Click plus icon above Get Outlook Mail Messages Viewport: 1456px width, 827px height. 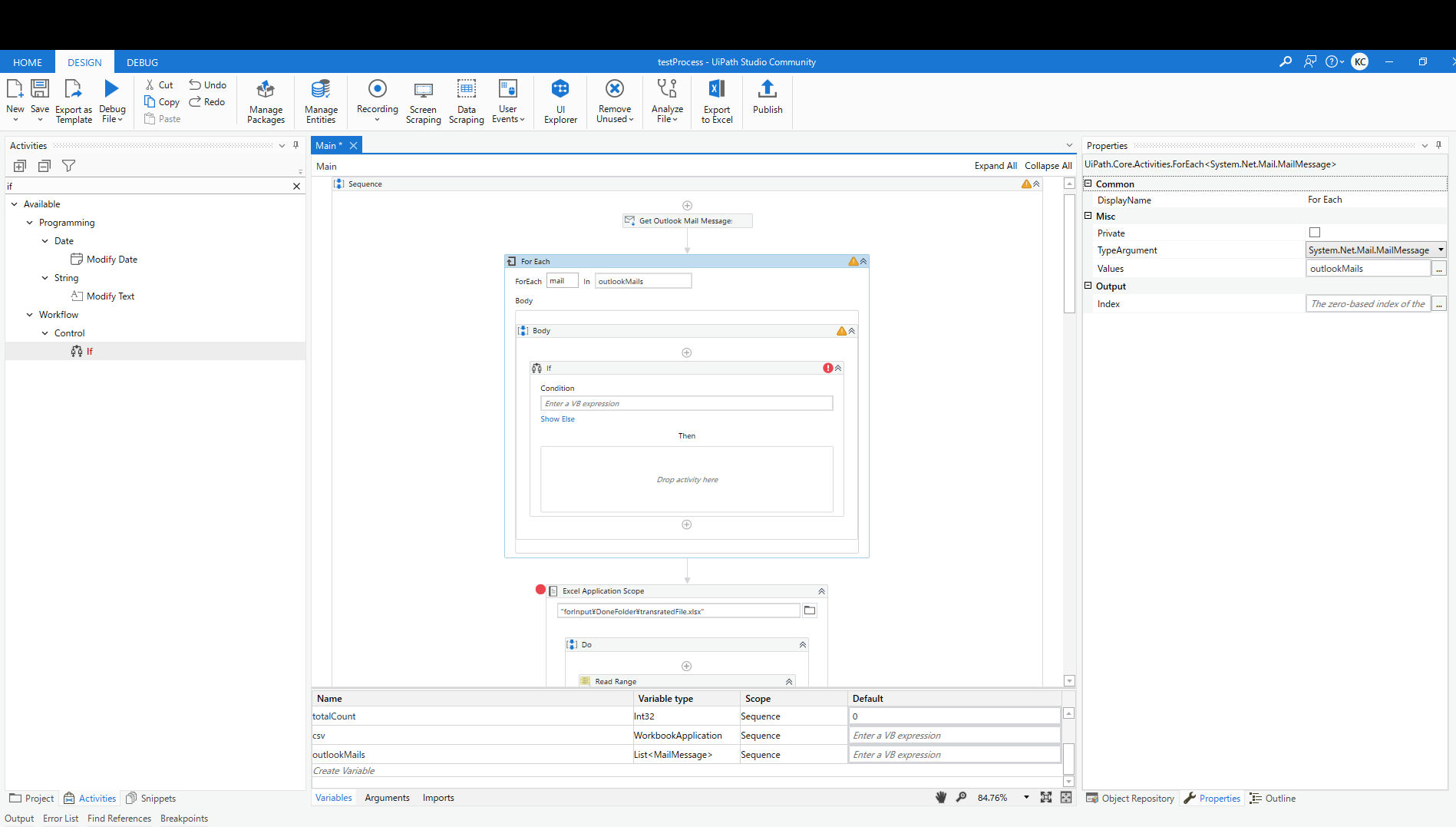(687, 206)
